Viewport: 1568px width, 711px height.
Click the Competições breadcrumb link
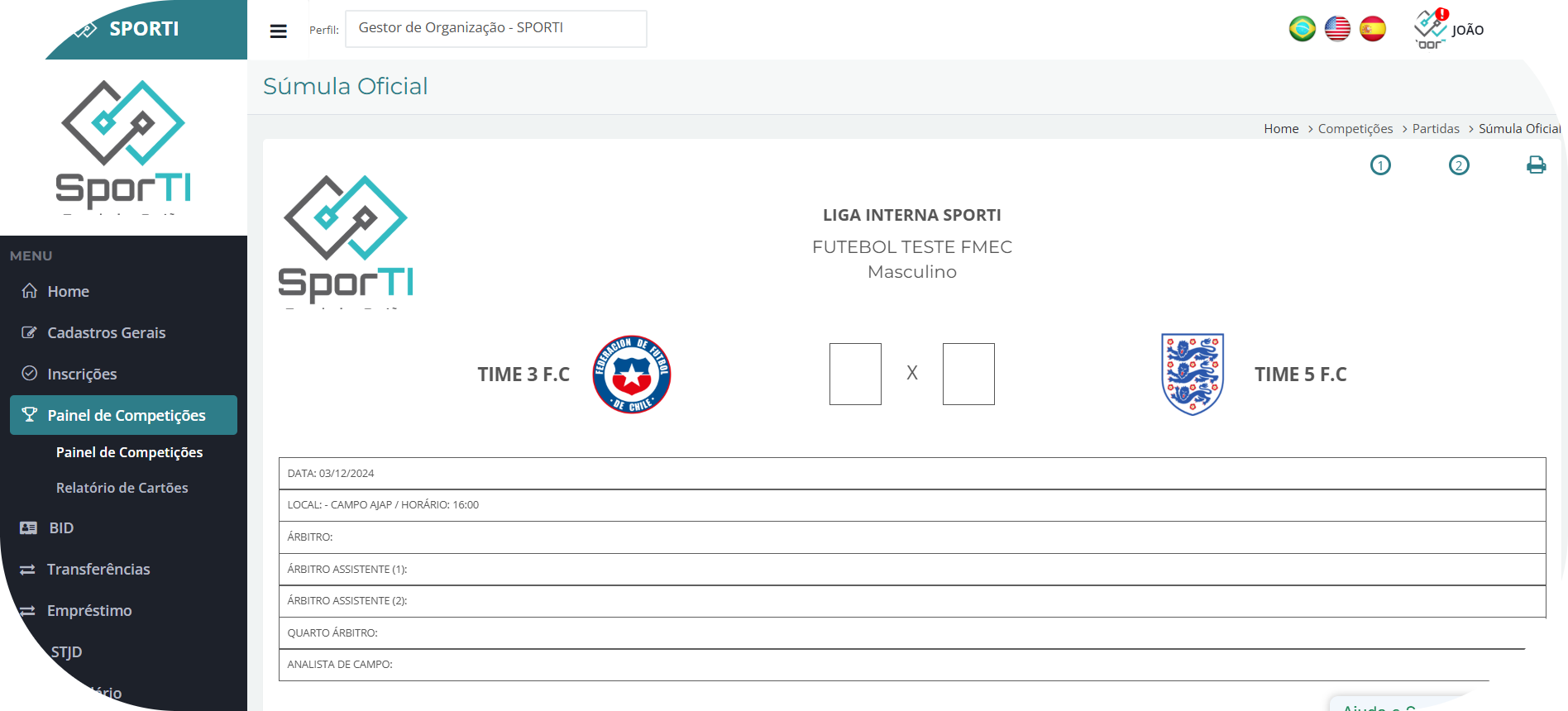pos(1355,129)
